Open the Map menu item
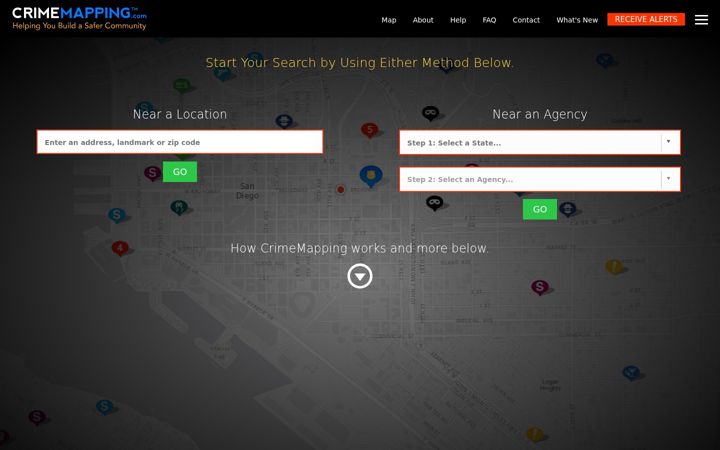Image resolution: width=720 pixels, height=450 pixels. 388,20
